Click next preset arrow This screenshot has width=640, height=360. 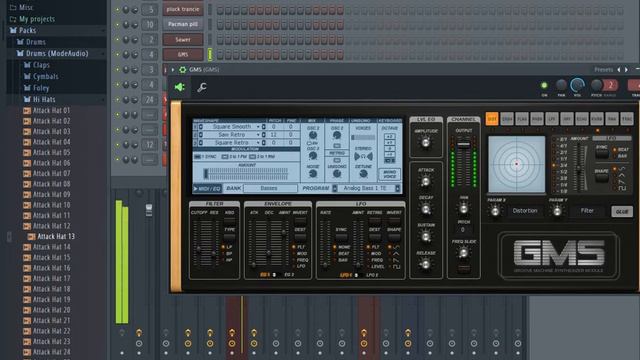626,70
